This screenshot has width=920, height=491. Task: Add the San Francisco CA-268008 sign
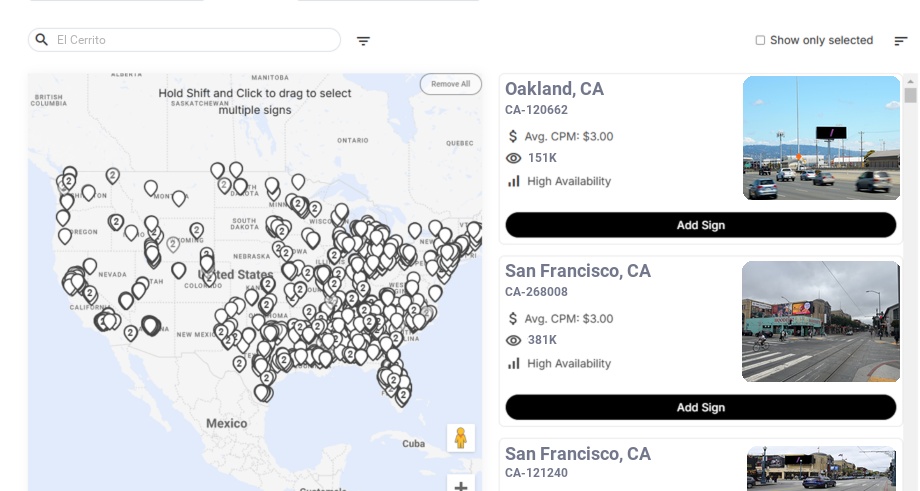pos(700,407)
